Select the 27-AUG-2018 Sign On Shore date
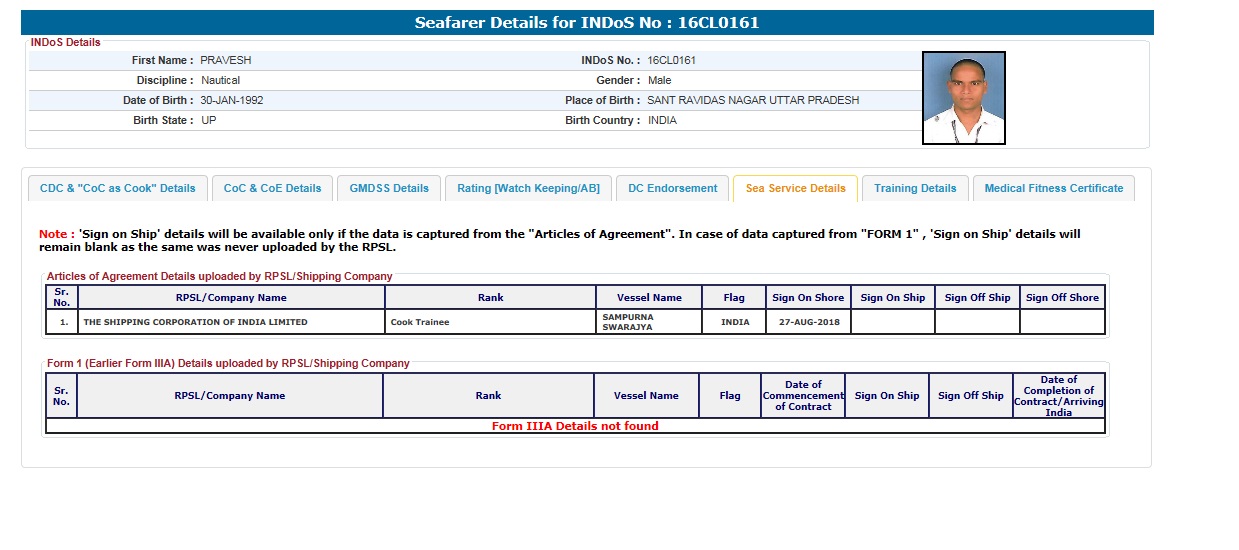1239x550 pixels. coord(806,322)
